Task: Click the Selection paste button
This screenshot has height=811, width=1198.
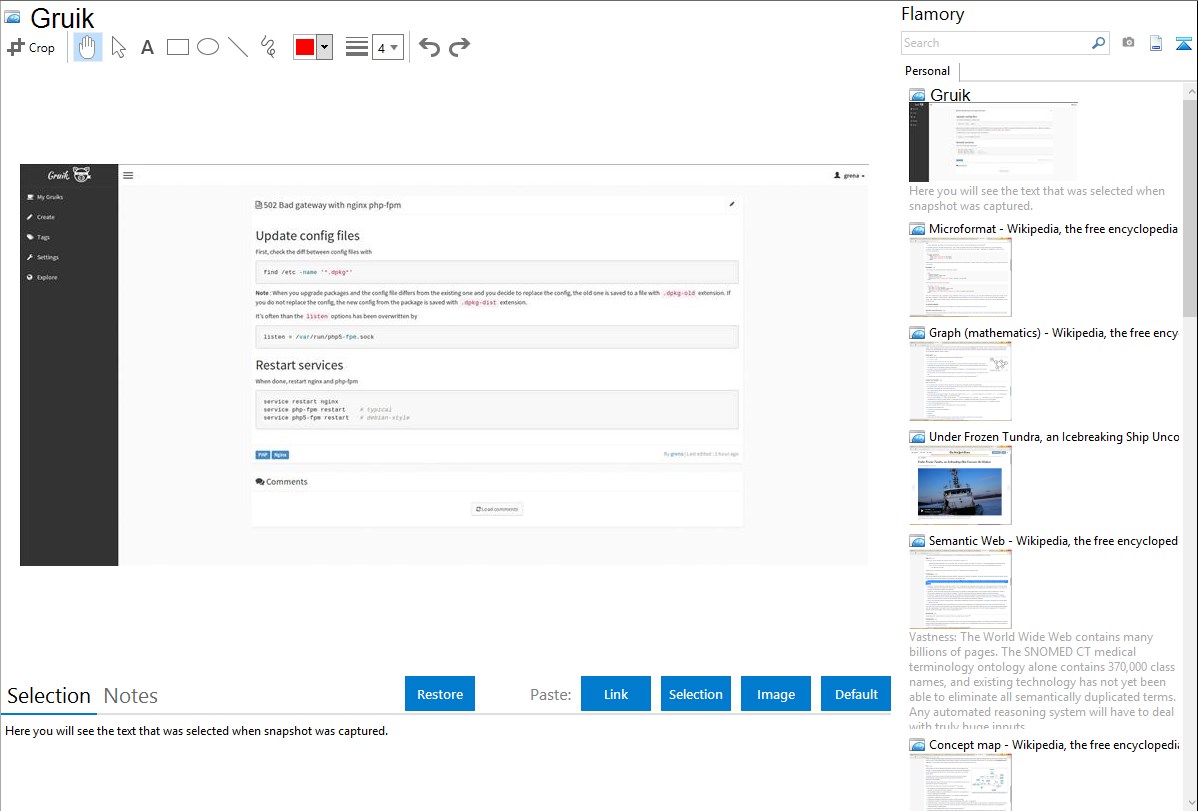Action: [696, 694]
